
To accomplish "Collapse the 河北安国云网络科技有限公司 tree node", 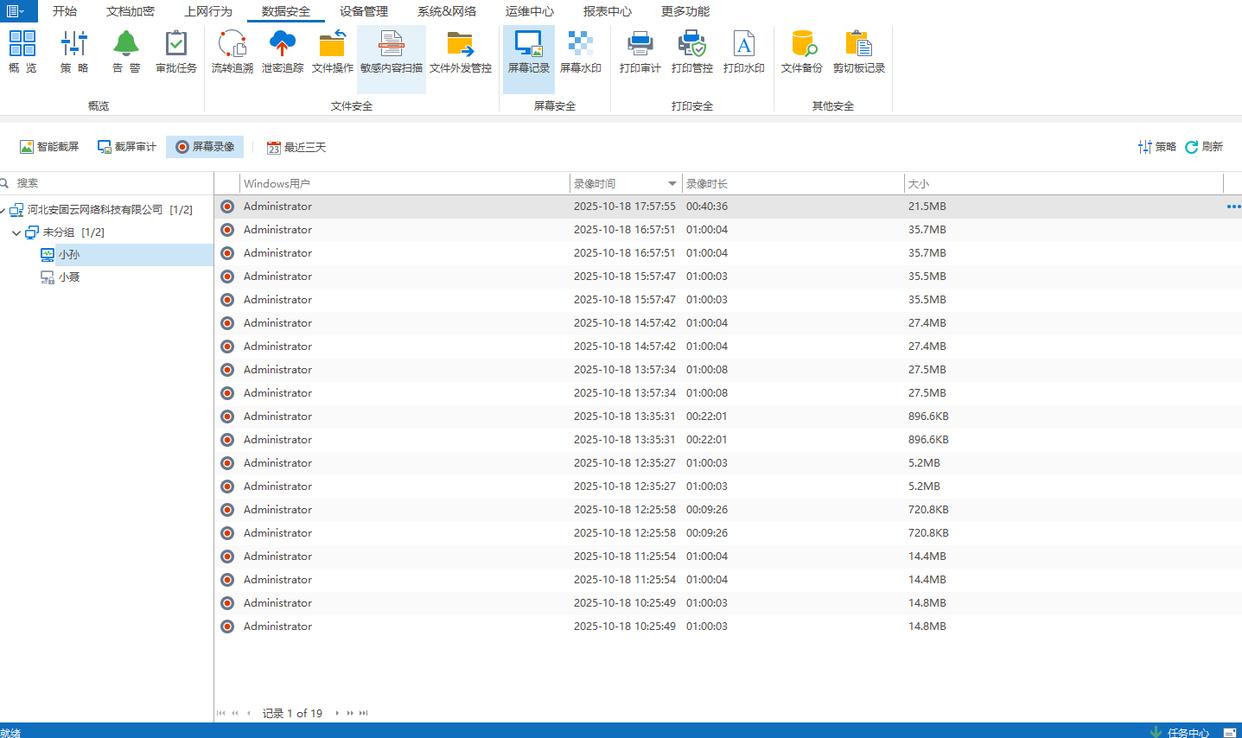I will click(4, 210).
